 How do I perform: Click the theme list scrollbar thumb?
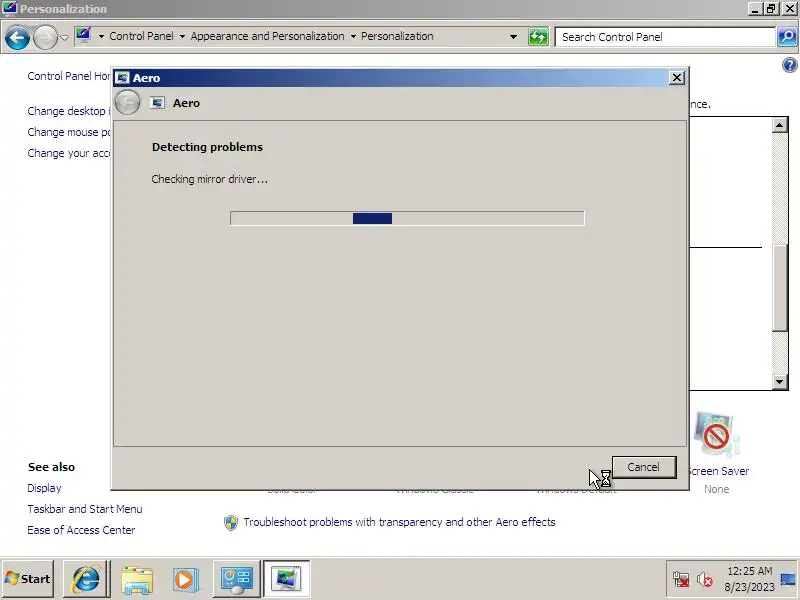pos(780,288)
